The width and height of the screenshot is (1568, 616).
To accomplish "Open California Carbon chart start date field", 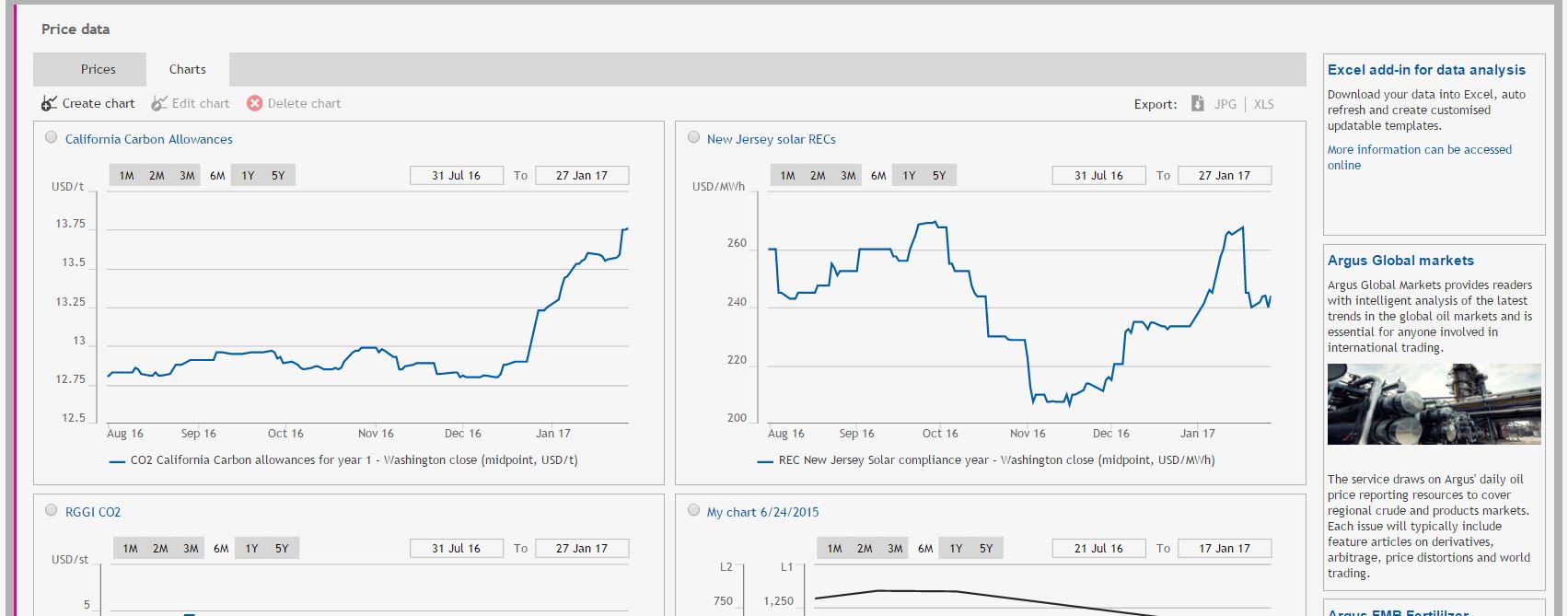I will [x=456, y=175].
